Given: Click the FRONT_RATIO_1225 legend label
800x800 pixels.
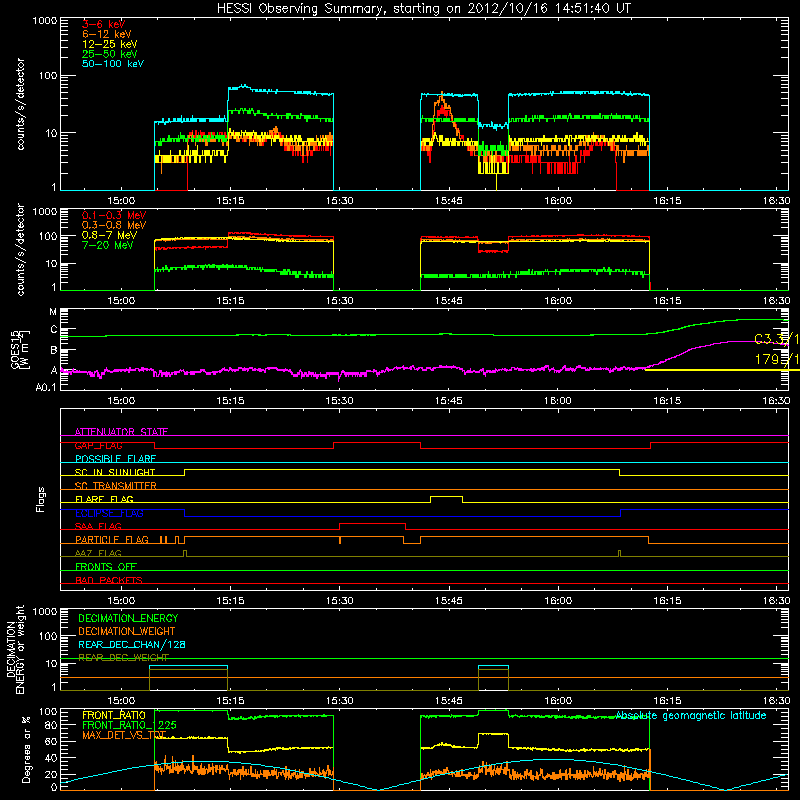Looking at the screenshot, I should [129, 725].
